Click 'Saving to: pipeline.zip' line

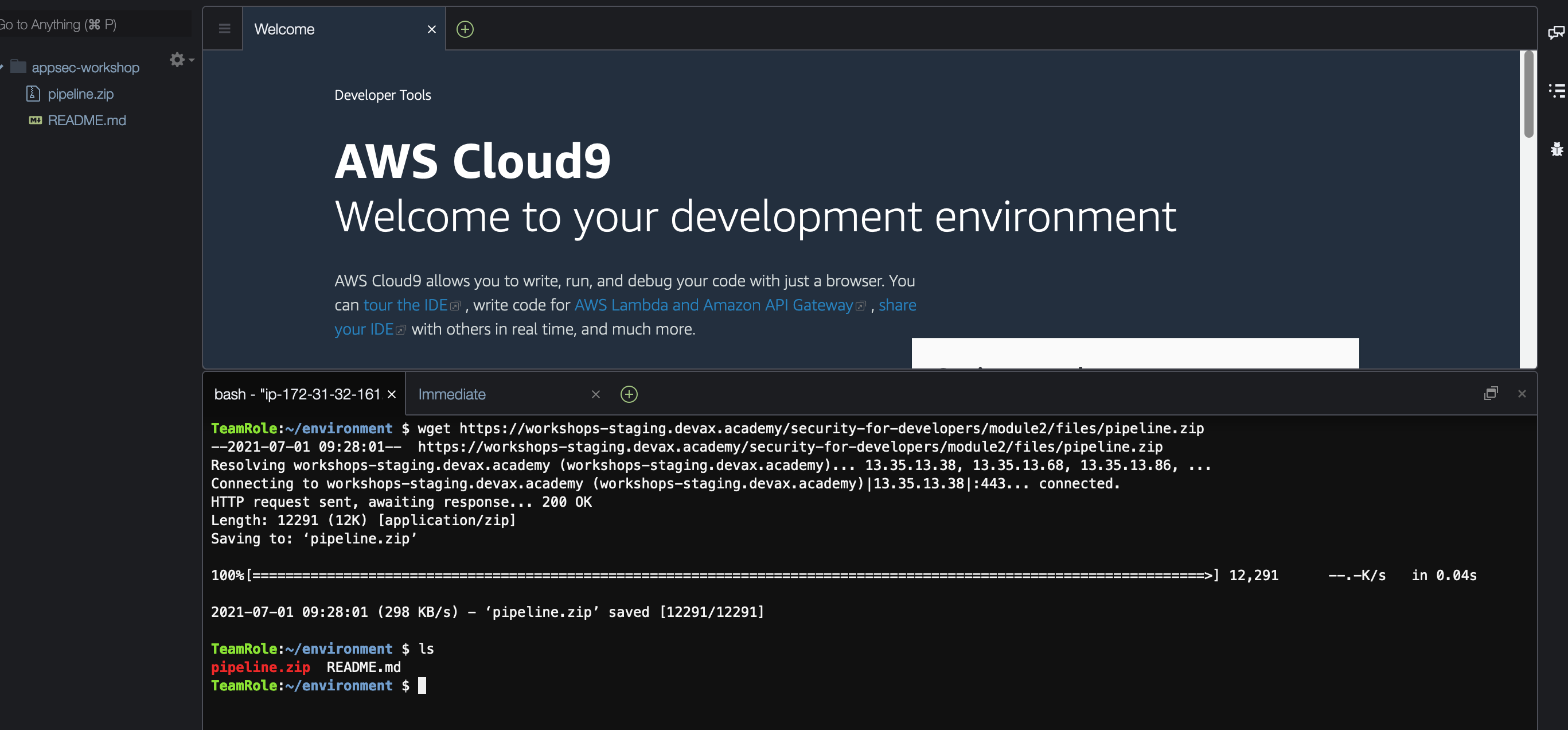point(314,539)
